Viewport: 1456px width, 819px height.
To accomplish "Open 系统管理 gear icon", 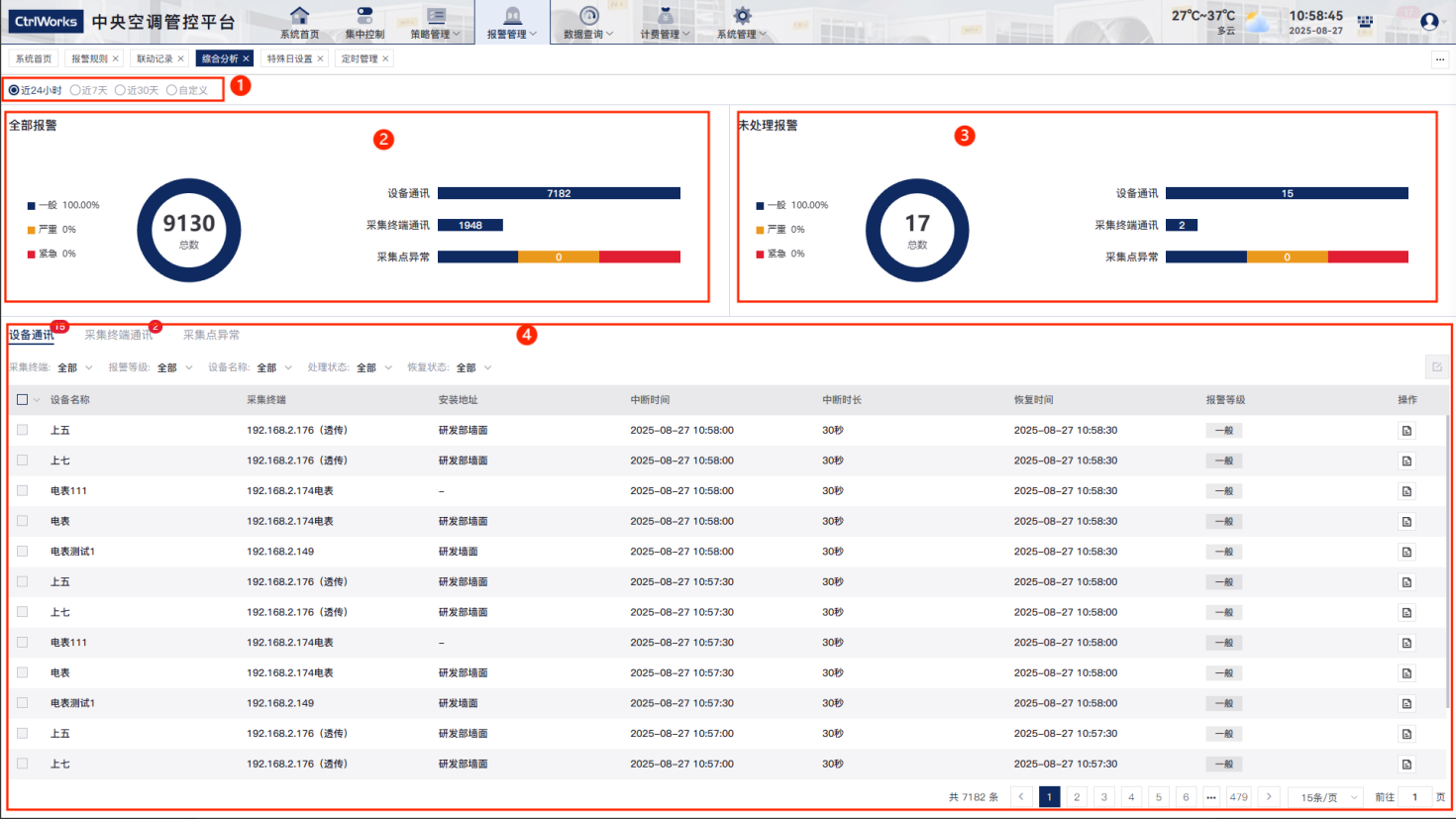I will pyautogui.click(x=742, y=16).
